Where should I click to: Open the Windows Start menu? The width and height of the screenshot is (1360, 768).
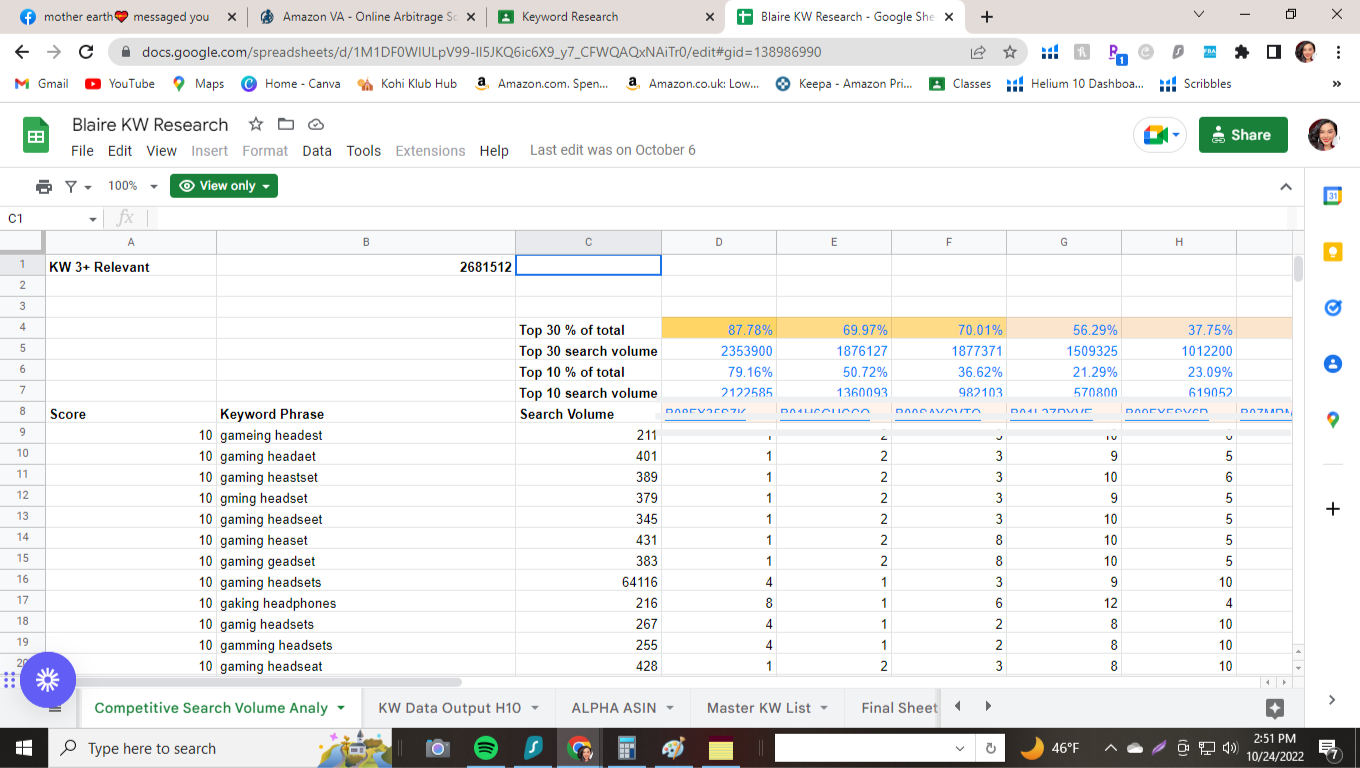(23, 748)
